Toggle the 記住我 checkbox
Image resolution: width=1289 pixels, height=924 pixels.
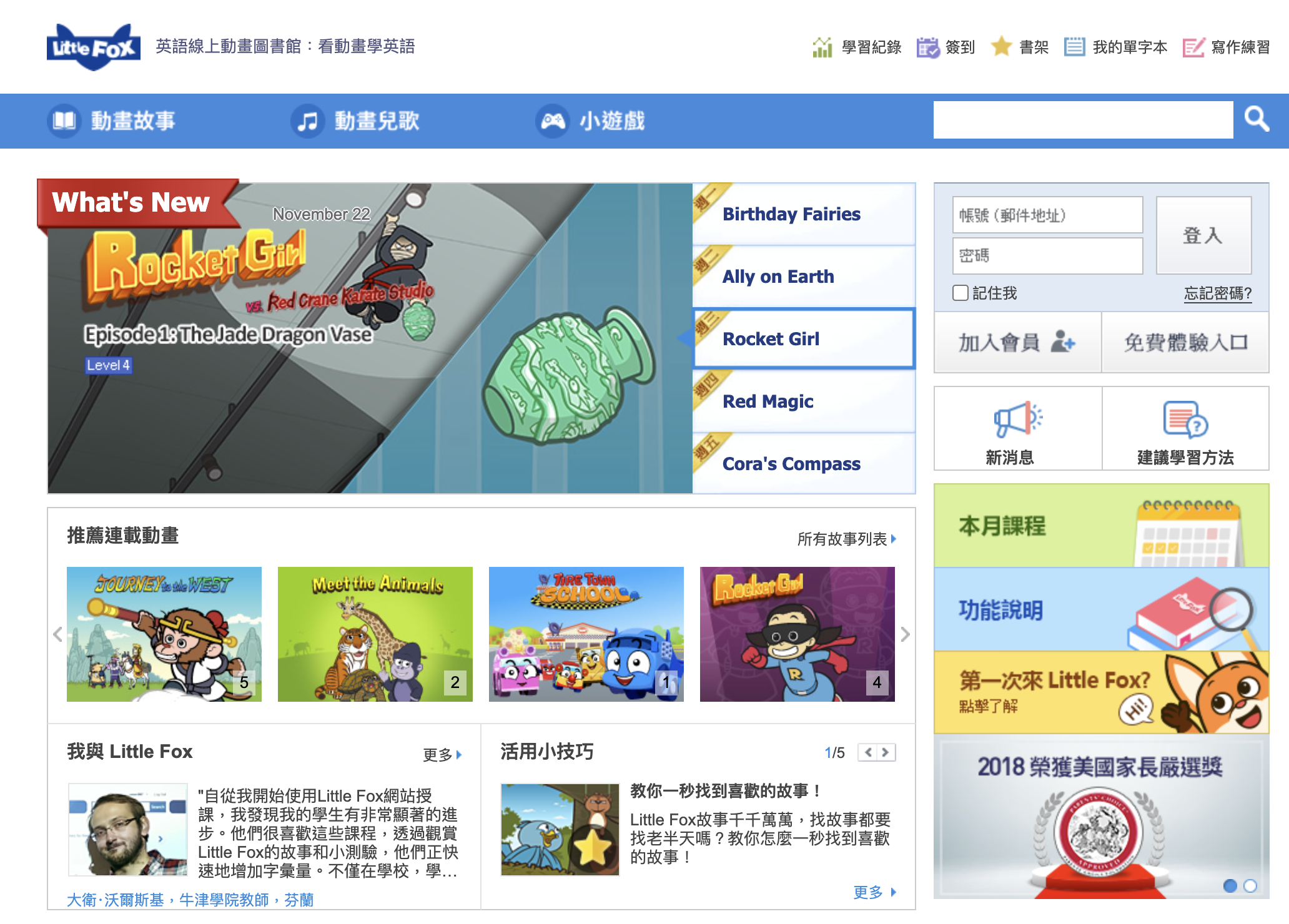(x=961, y=293)
